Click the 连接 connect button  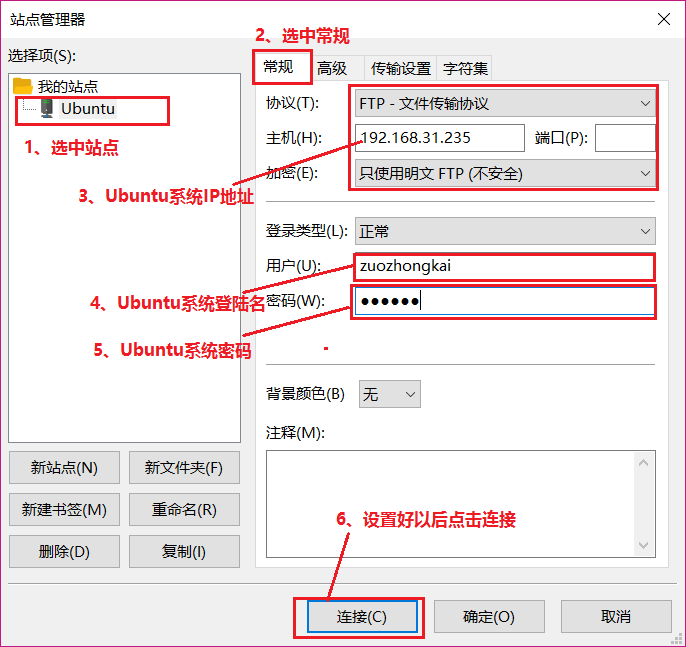coord(362,616)
